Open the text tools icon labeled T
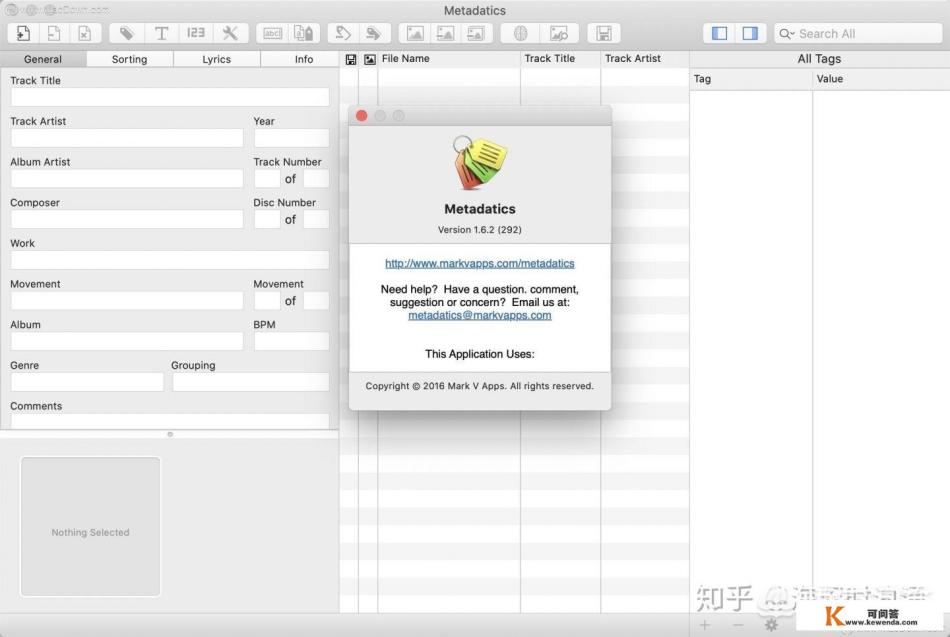This screenshot has width=950, height=637. [x=161, y=33]
